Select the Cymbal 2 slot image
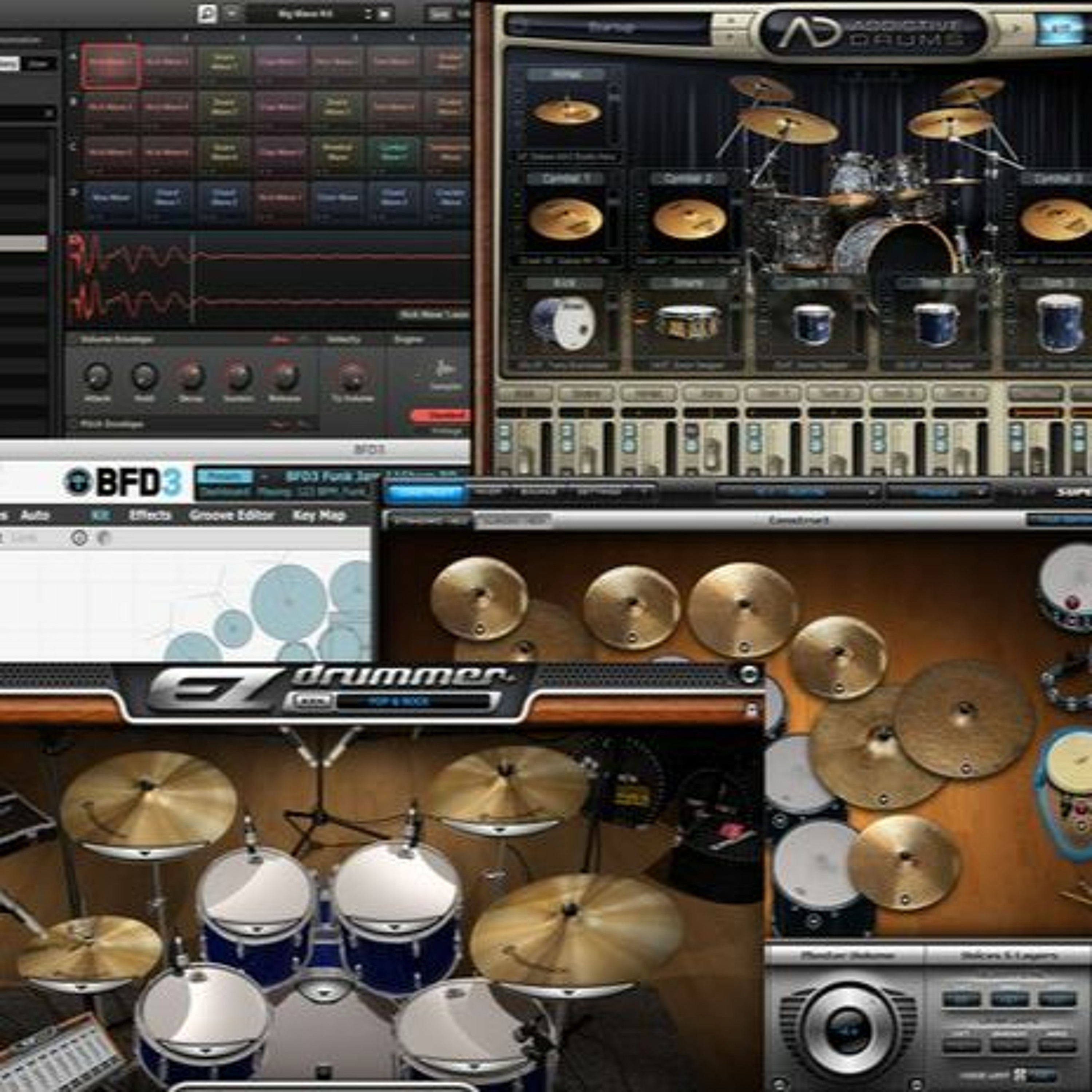Screen dimensions: 1092x1092 [x=689, y=219]
